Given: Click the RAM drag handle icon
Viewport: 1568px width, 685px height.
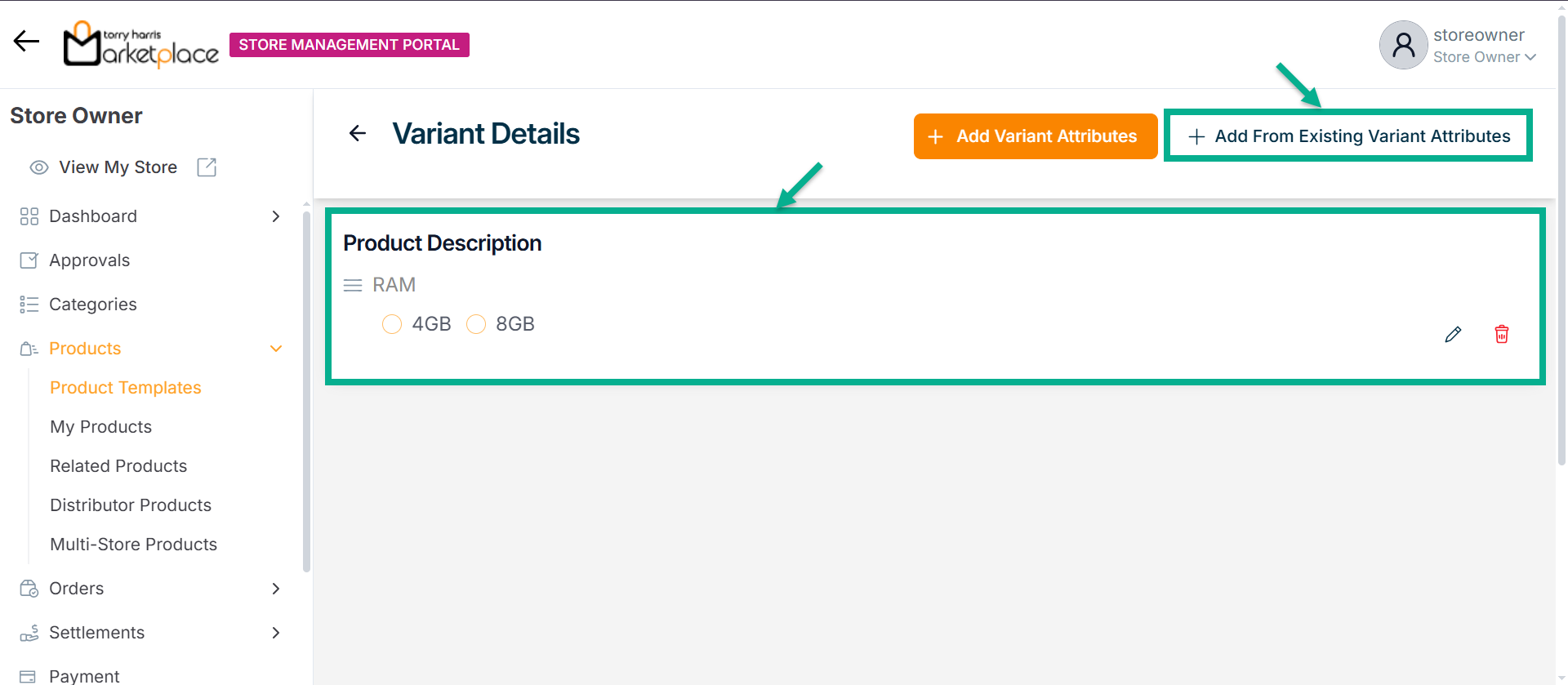Looking at the screenshot, I should [353, 285].
